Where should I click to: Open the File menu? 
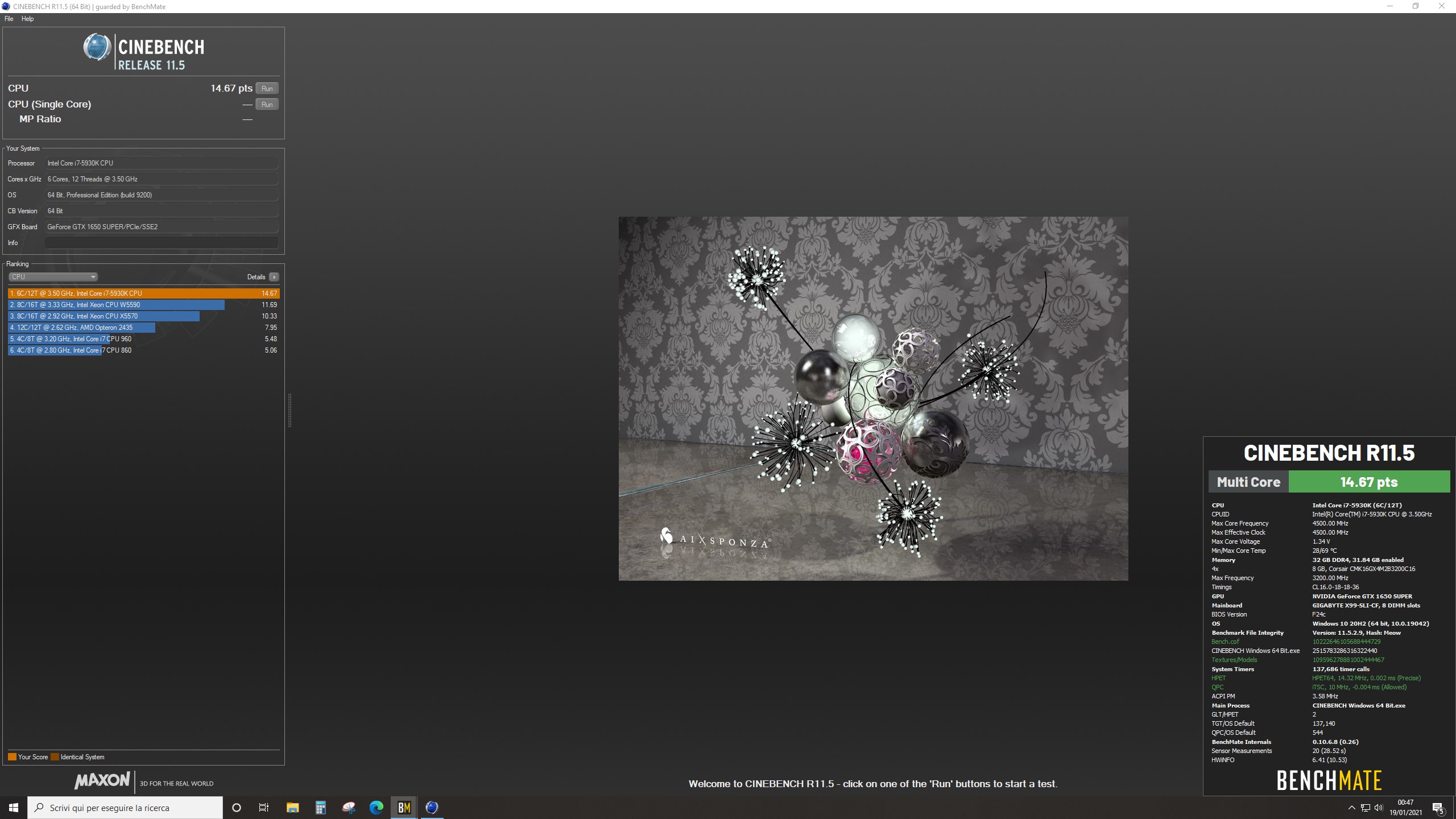coord(9,19)
